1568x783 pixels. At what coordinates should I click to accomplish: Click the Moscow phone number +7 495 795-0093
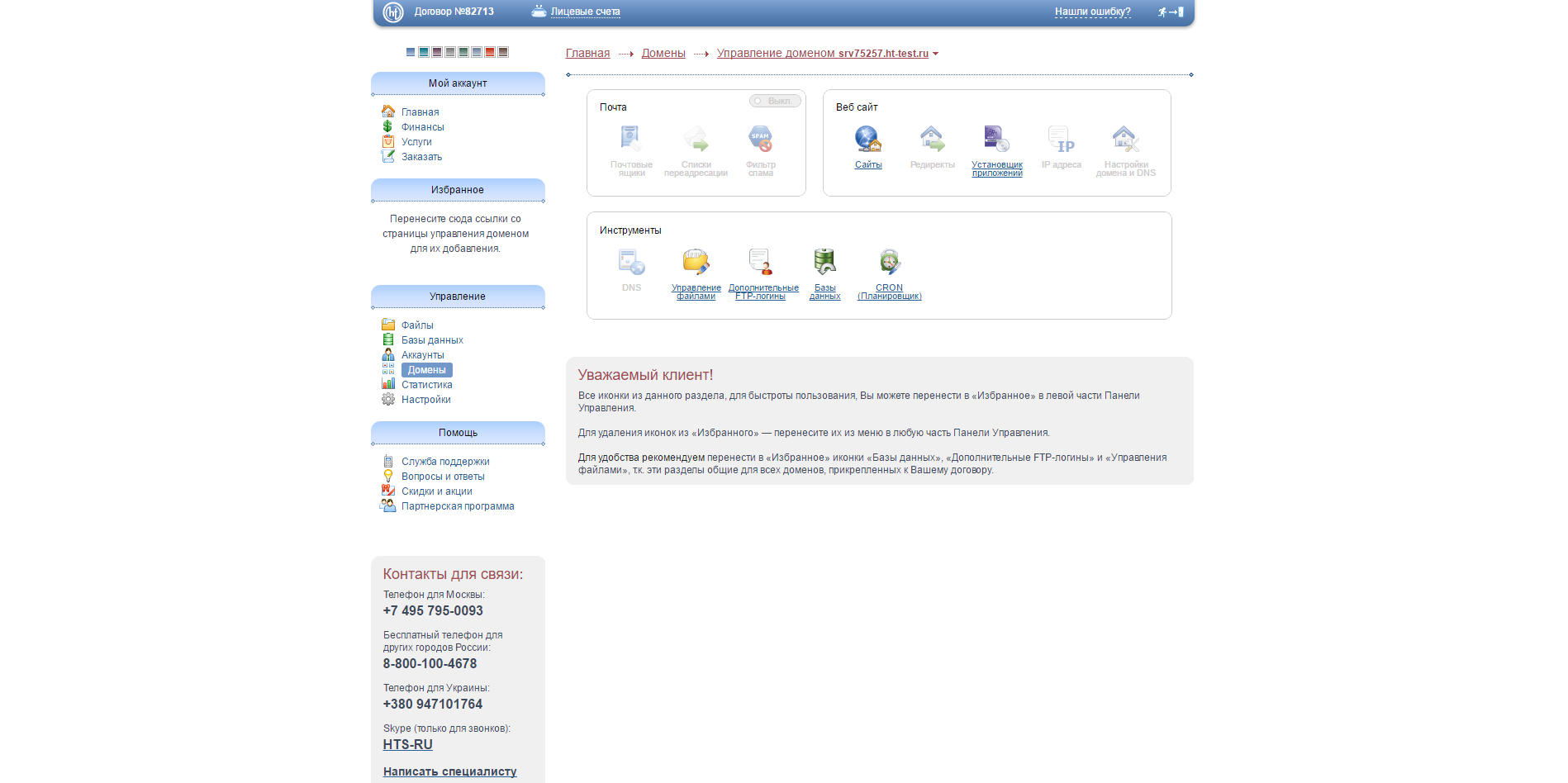coord(433,611)
